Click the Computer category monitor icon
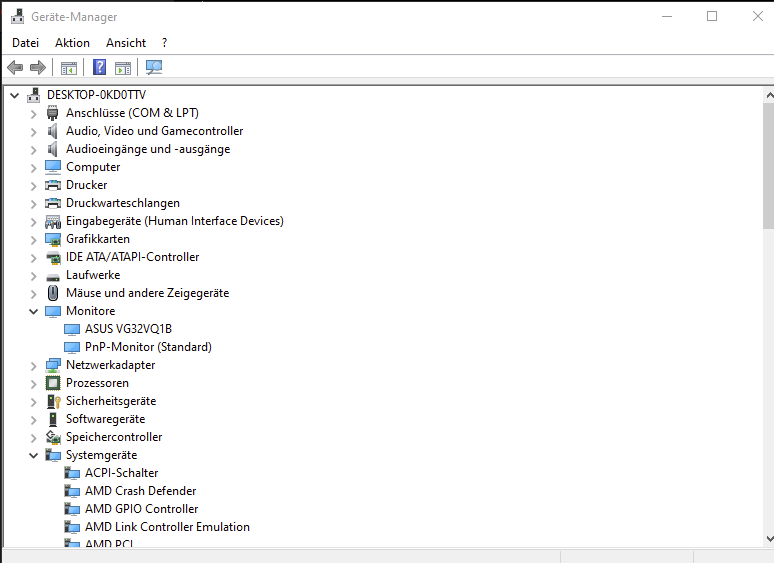774x563 pixels. coord(53,167)
